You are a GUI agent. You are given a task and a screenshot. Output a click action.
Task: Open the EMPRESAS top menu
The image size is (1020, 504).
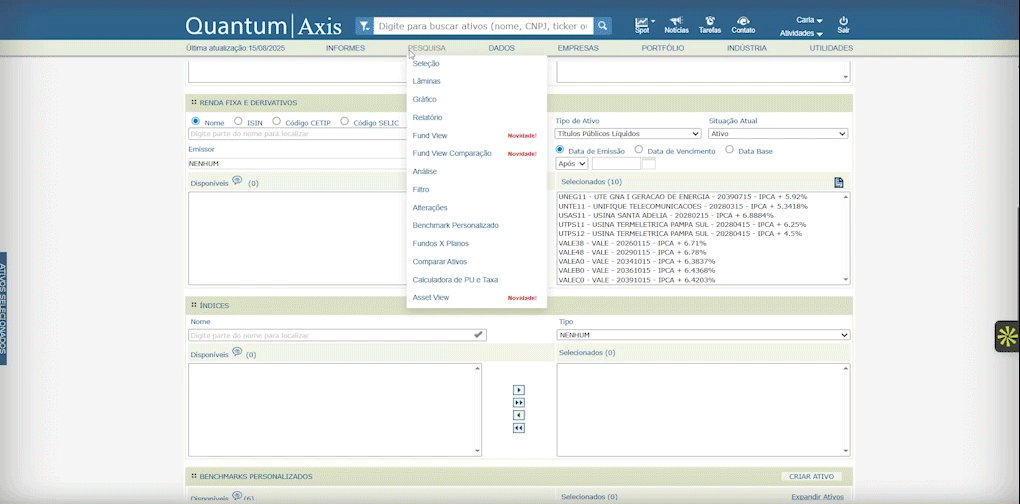click(x=578, y=48)
